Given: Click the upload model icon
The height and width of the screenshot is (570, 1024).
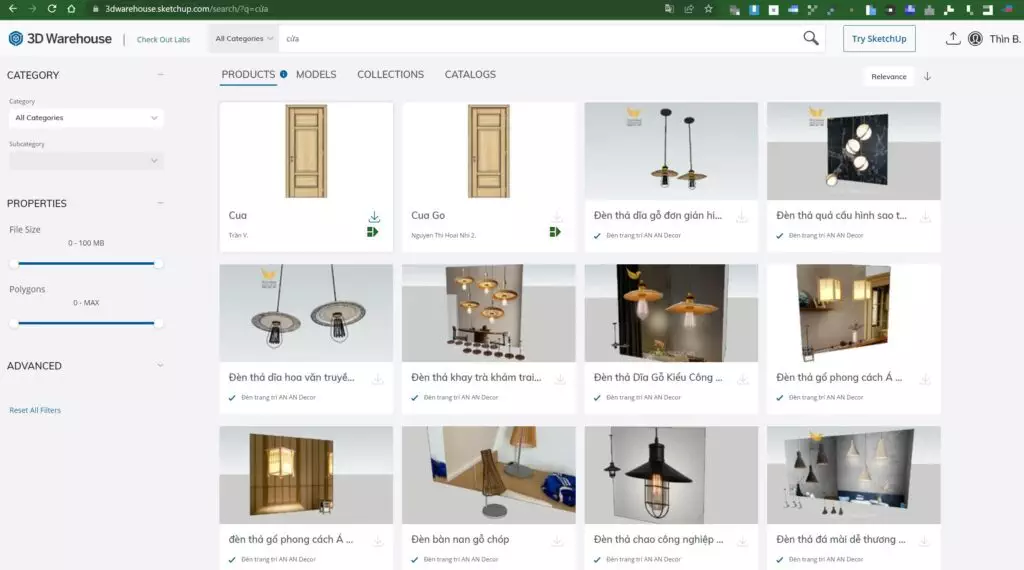Looking at the screenshot, I should point(953,39).
